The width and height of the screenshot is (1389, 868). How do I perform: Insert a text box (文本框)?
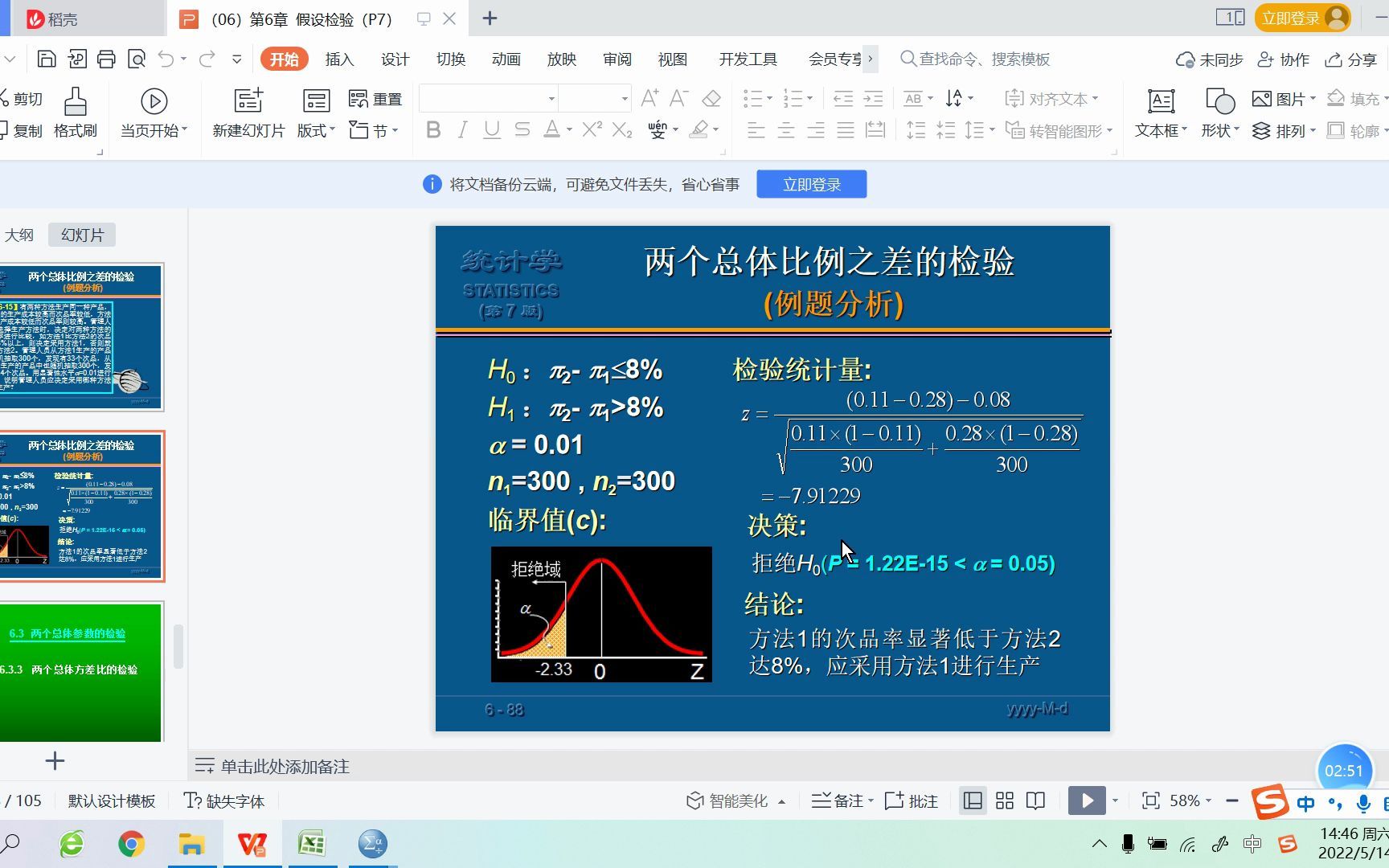pos(1160,113)
